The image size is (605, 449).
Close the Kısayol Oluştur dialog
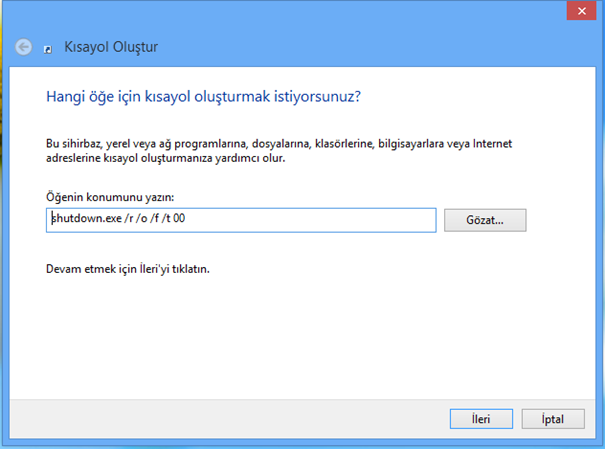coord(581,11)
